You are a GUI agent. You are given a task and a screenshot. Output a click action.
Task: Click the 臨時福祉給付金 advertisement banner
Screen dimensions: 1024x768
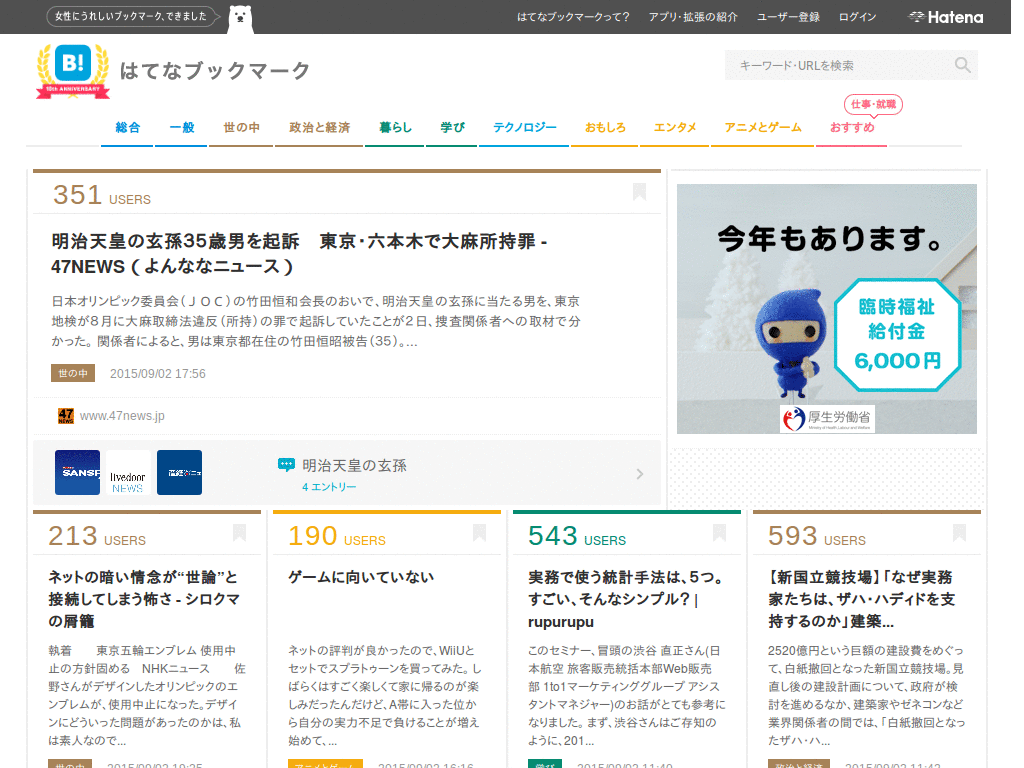(827, 309)
